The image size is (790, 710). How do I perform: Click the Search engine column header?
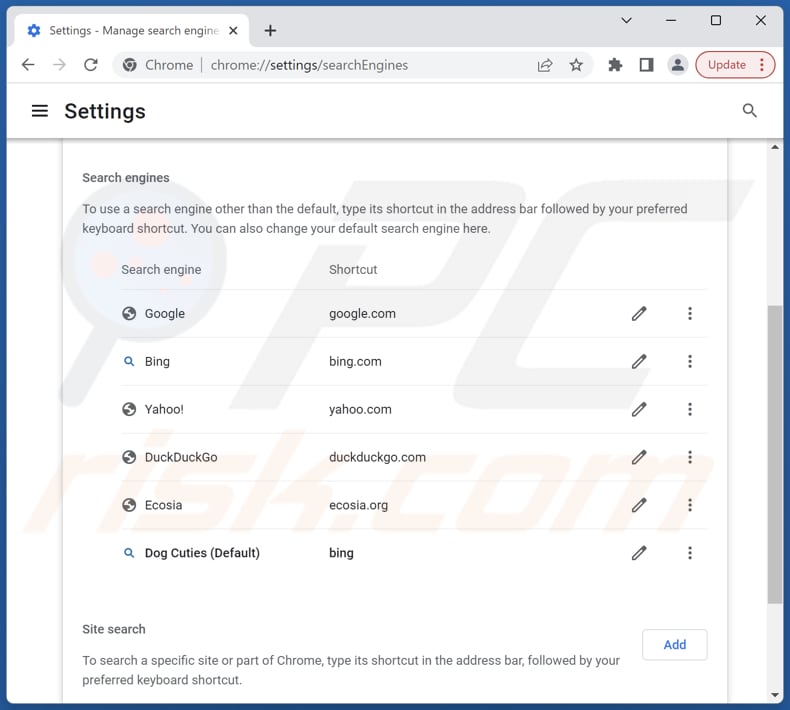click(x=161, y=270)
